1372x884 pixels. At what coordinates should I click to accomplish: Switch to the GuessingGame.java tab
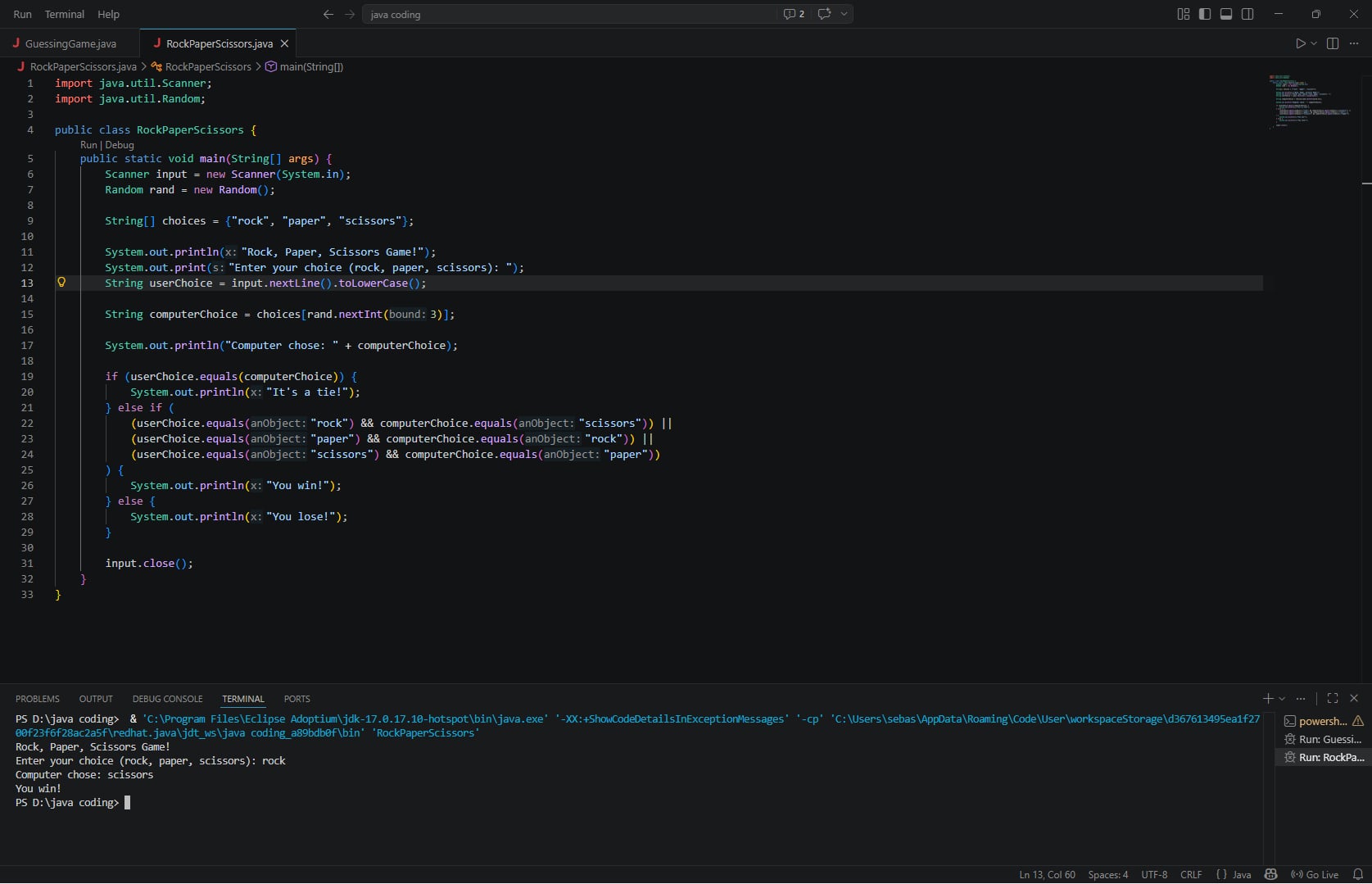pos(70,43)
